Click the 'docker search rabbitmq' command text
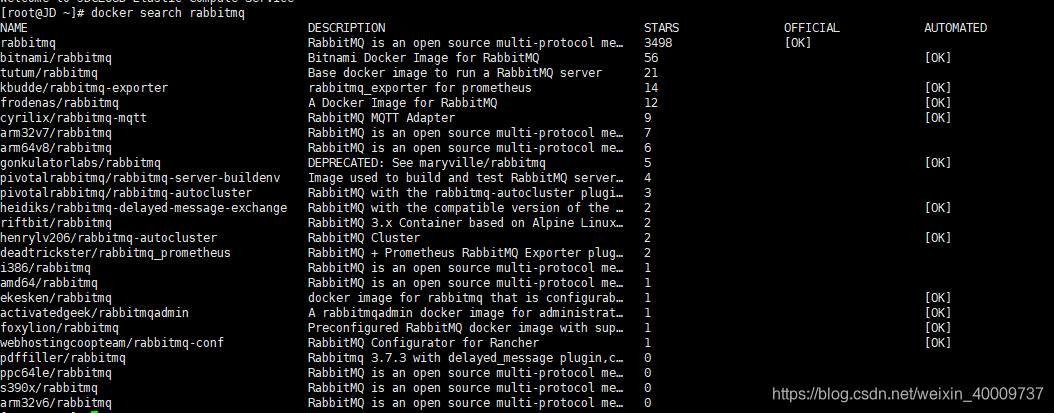 (x=167, y=13)
